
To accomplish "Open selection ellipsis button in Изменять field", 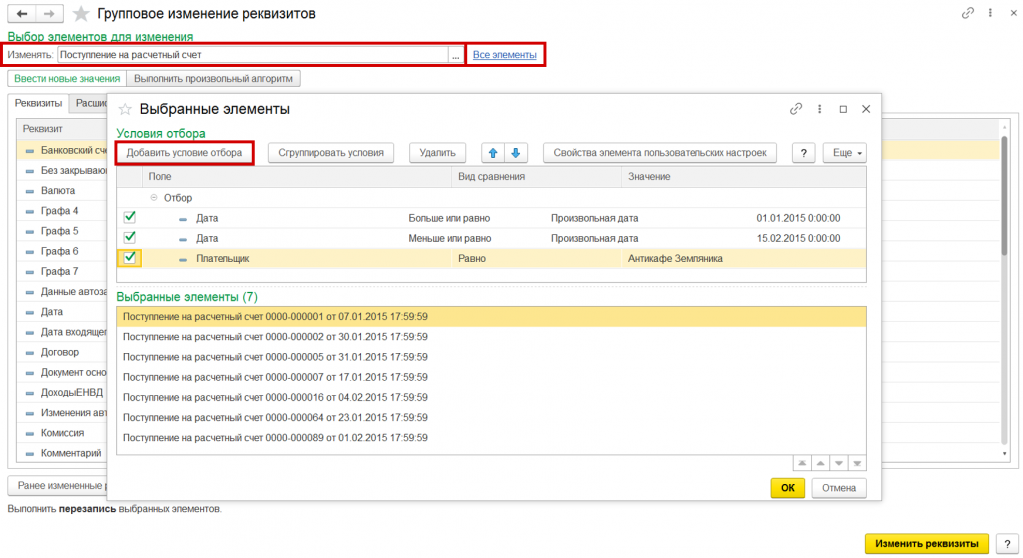I will [456, 55].
